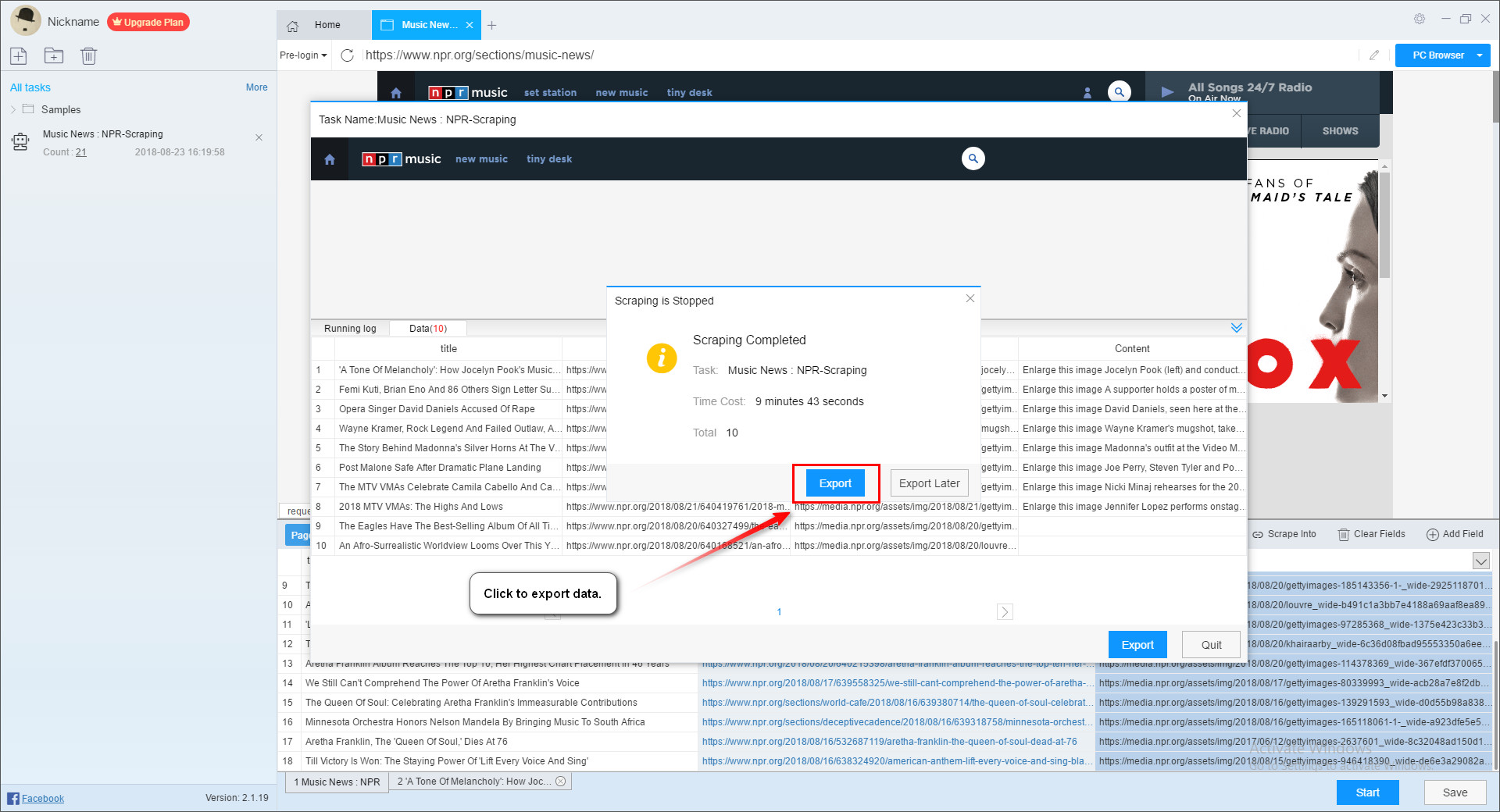Click tiny desk link in task window
Screen dimensions: 1500x812
click(549, 159)
